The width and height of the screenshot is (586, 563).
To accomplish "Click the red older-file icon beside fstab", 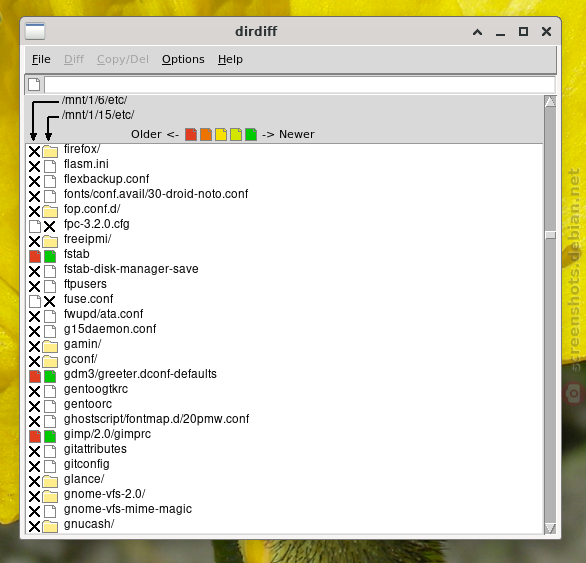I will (x=35, y=256).
